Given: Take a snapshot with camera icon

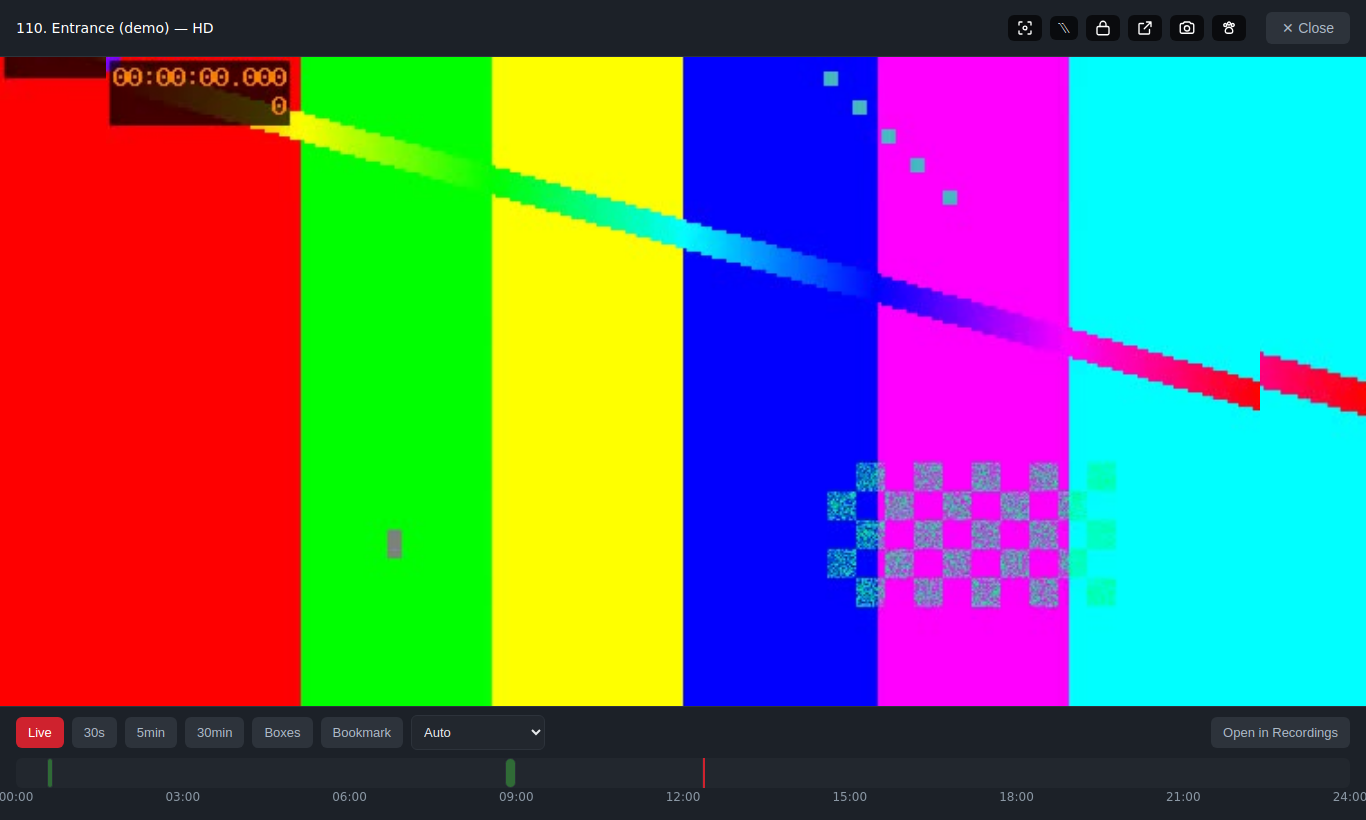Looking at the screenshot, I should tap(1187, 28).
